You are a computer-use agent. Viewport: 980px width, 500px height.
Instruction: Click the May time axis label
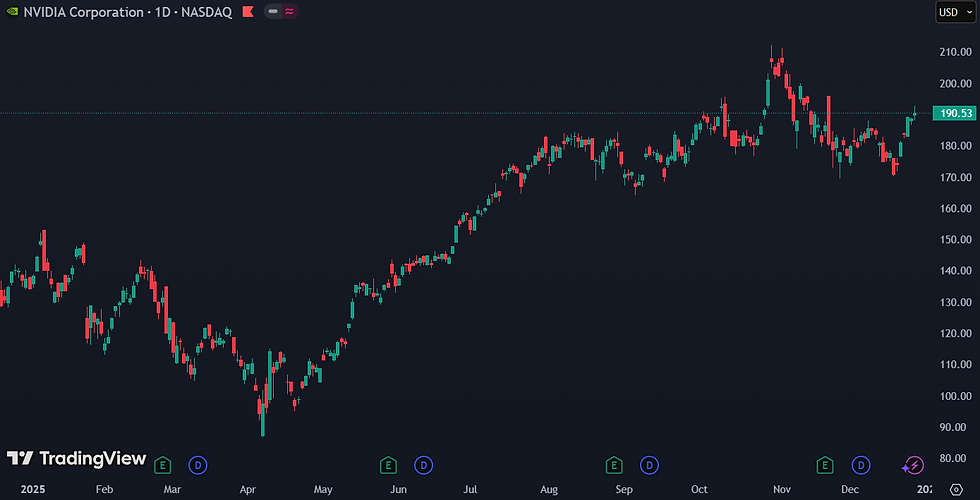(323, 489)
